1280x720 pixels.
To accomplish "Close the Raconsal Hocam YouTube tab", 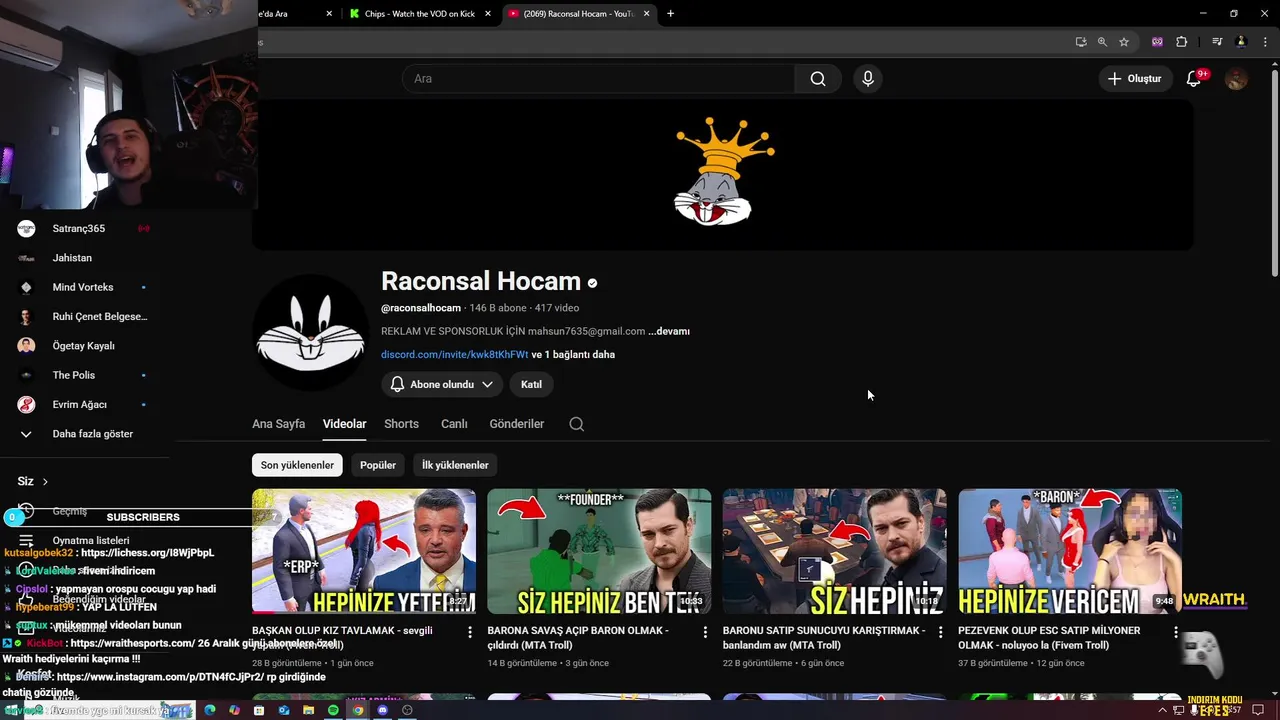I will pos(646,14).
